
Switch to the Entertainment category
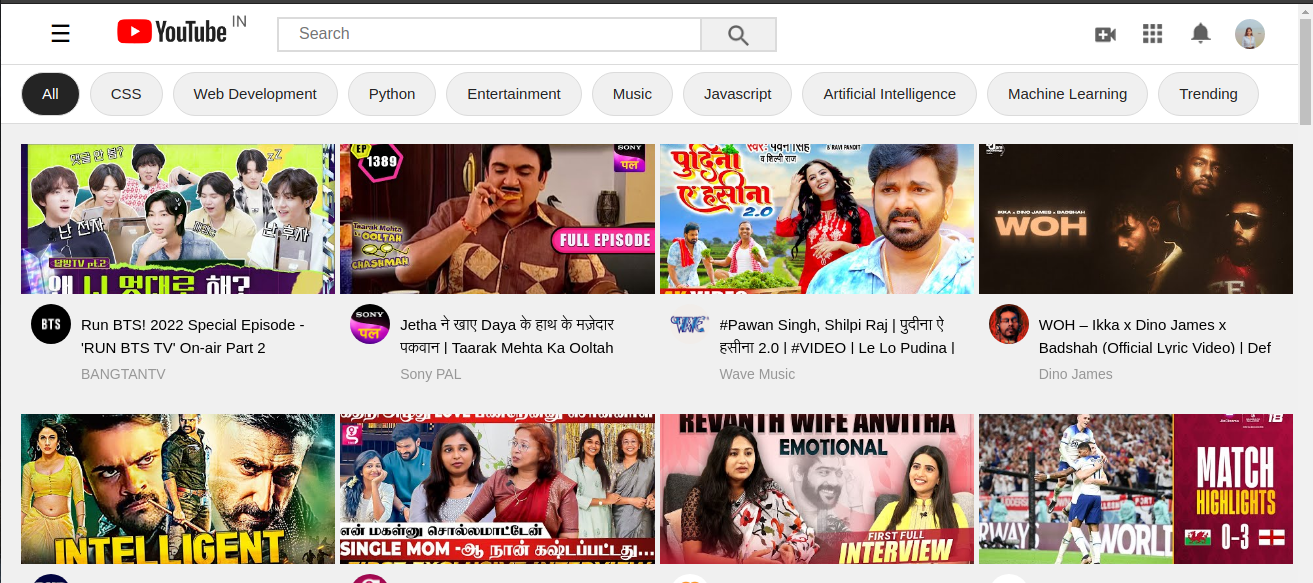tap(513, 93)
